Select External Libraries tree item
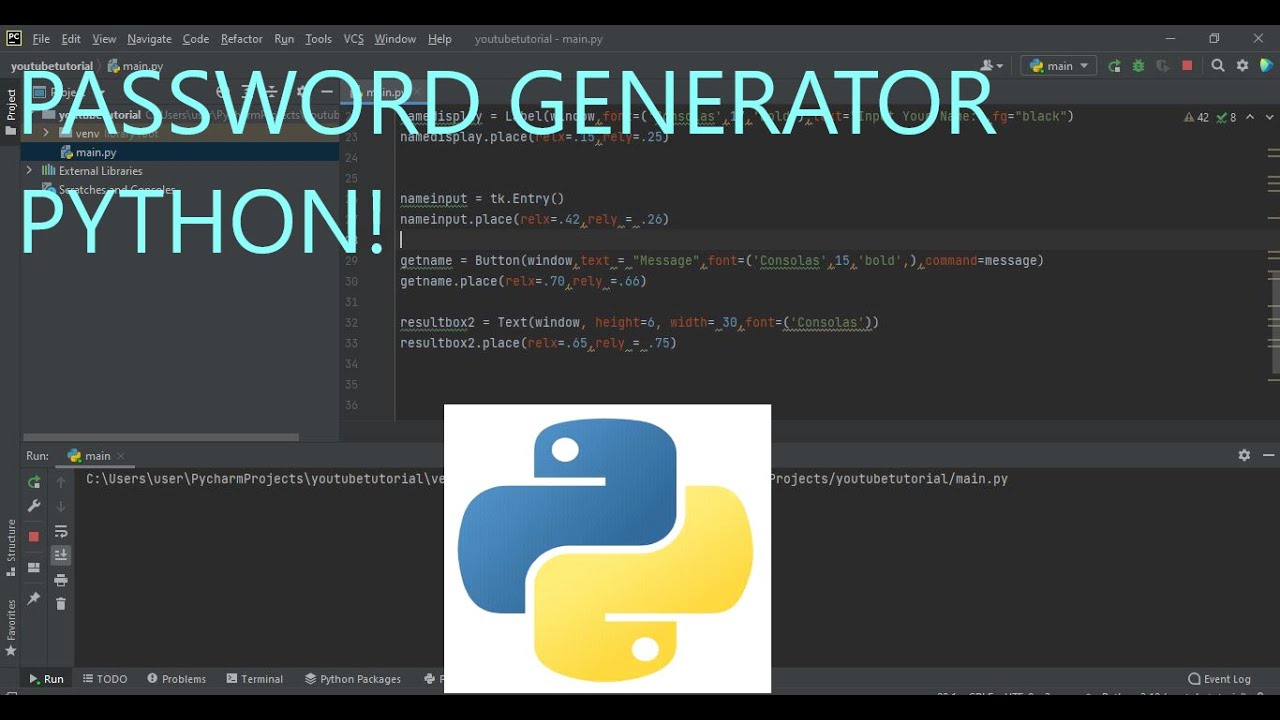 (100, 171)
